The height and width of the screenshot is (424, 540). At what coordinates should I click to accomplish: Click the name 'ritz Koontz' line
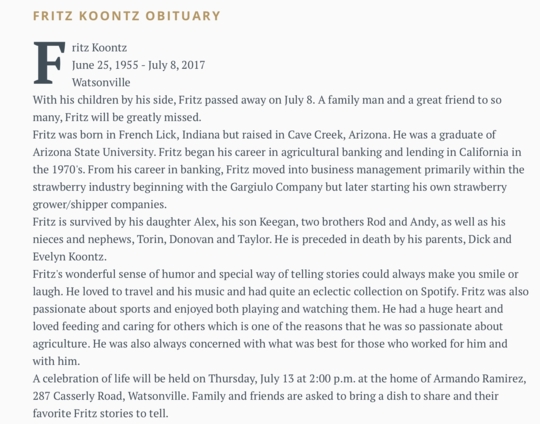click(99, 48)
